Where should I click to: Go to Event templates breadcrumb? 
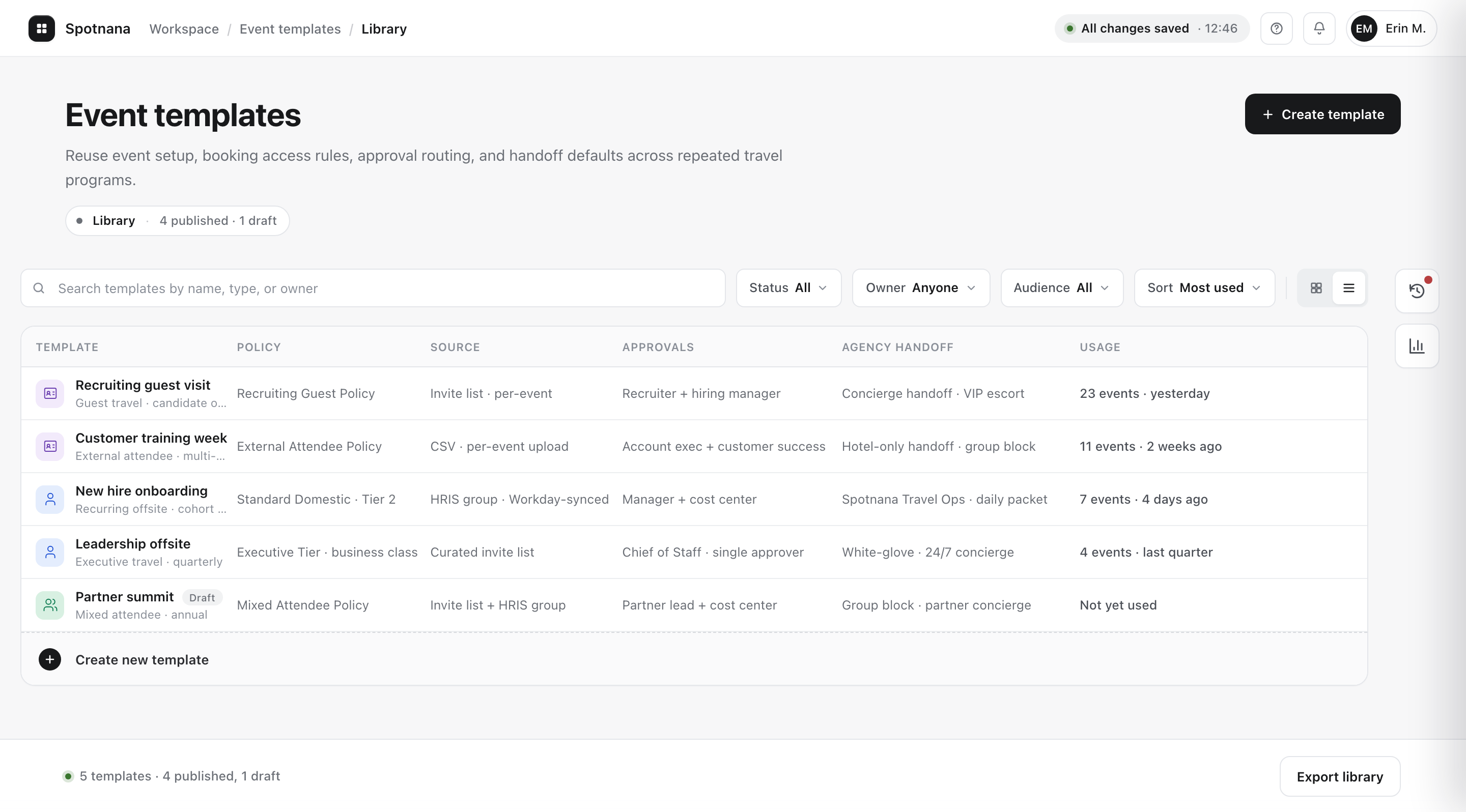tap(290, 29)
